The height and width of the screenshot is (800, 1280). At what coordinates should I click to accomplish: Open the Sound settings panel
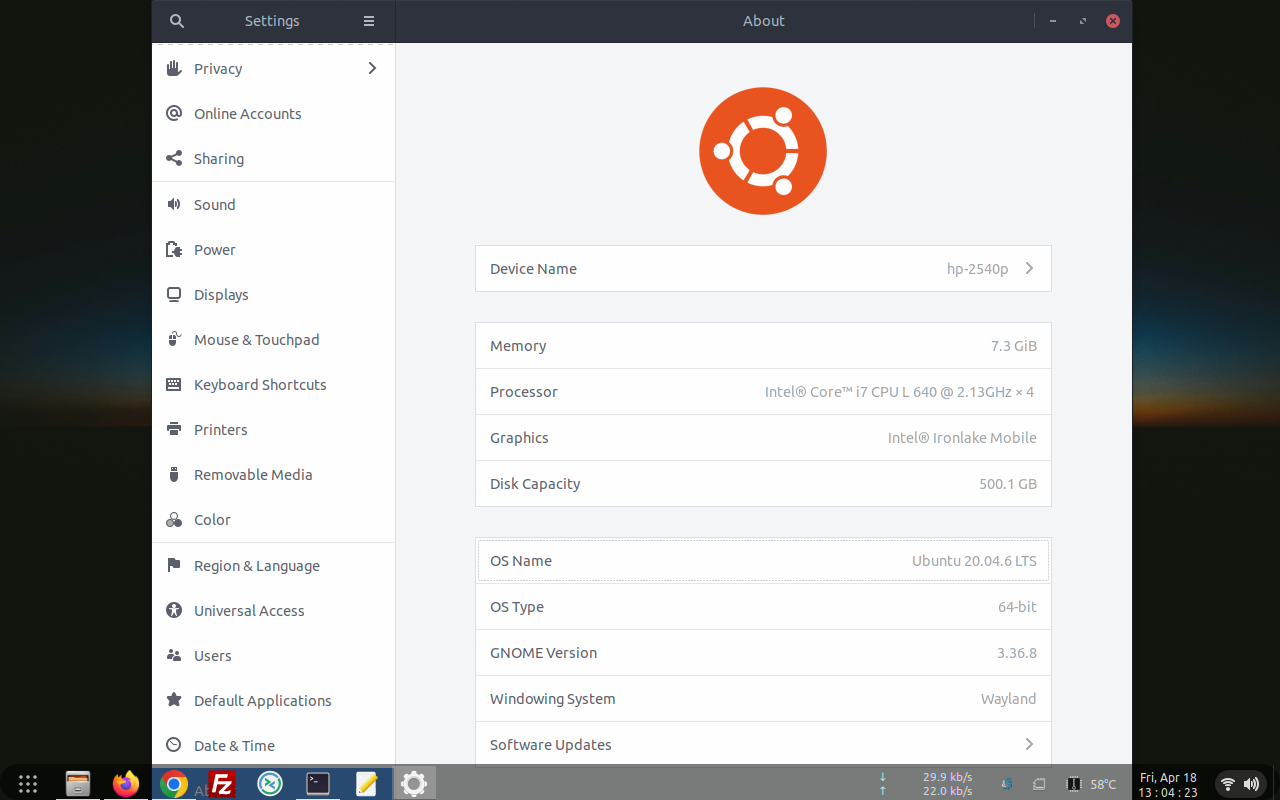pyautogui.click(x=273, y=204)
